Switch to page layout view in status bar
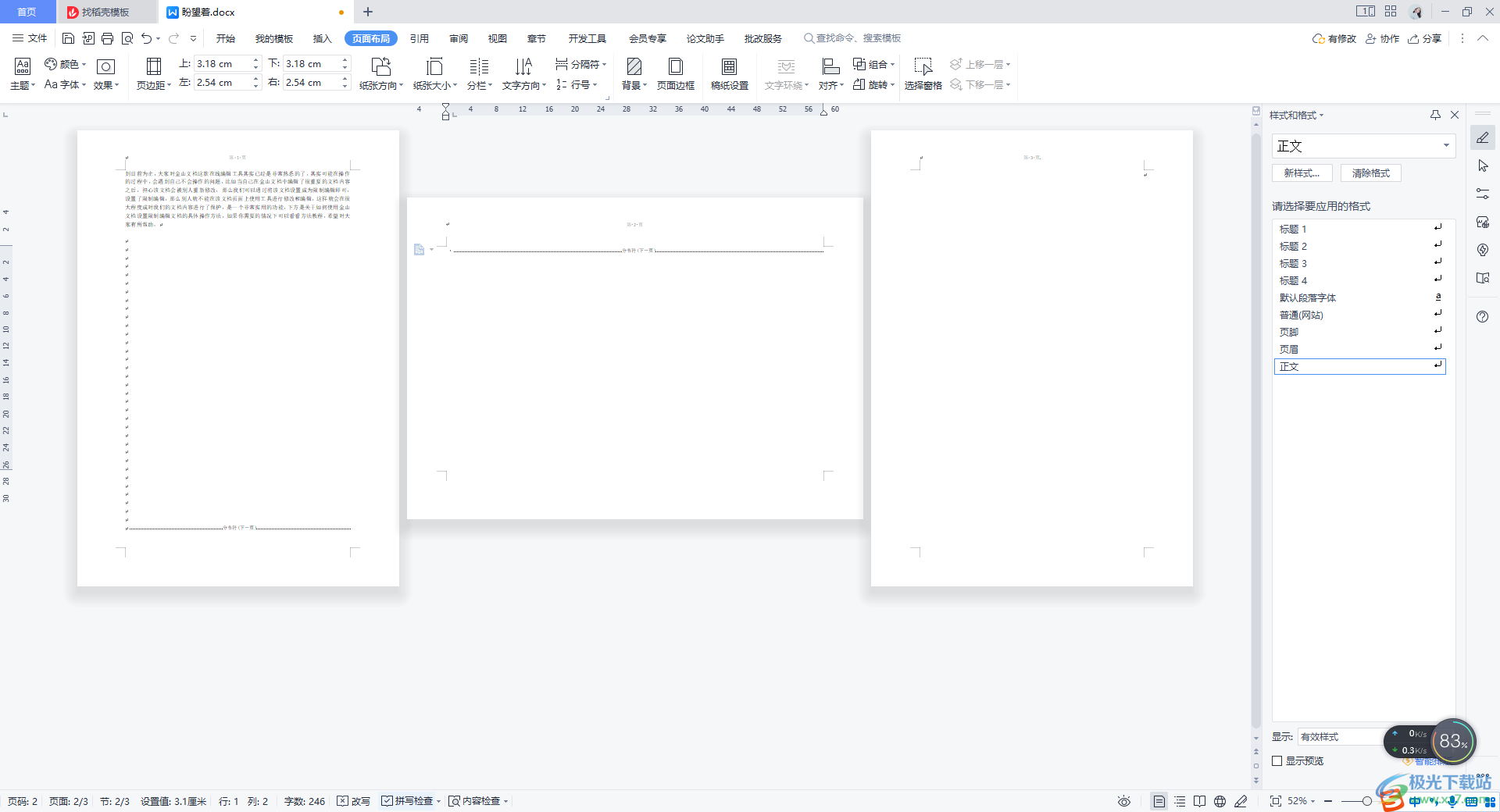Screen dimensions: 1500x812 pyautogui.click(x=1159, y=801)
